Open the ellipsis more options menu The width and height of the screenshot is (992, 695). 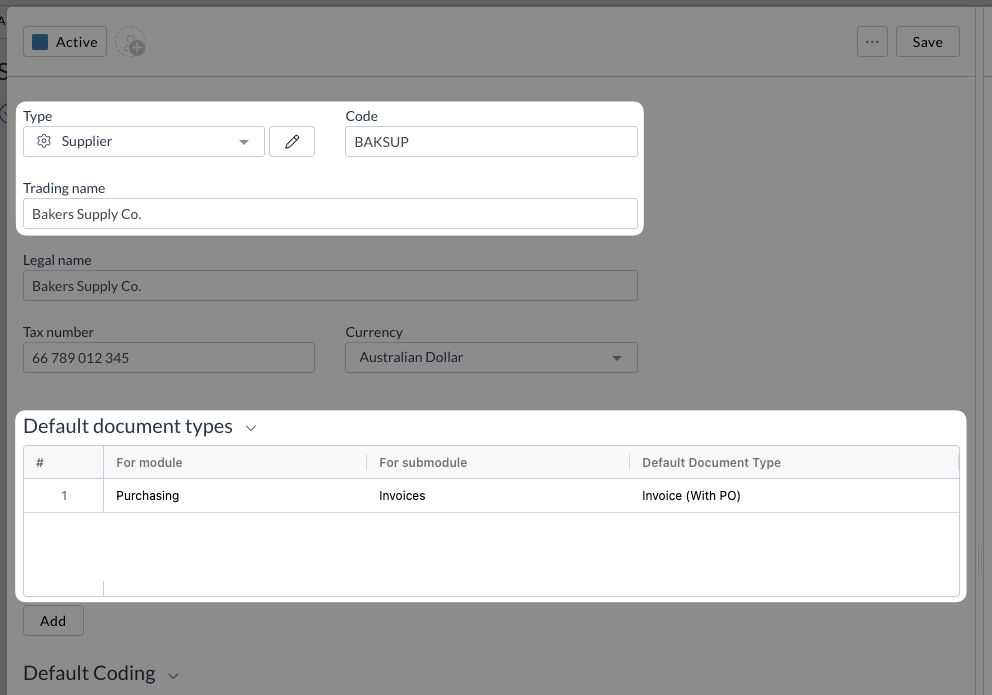[872, 42]
